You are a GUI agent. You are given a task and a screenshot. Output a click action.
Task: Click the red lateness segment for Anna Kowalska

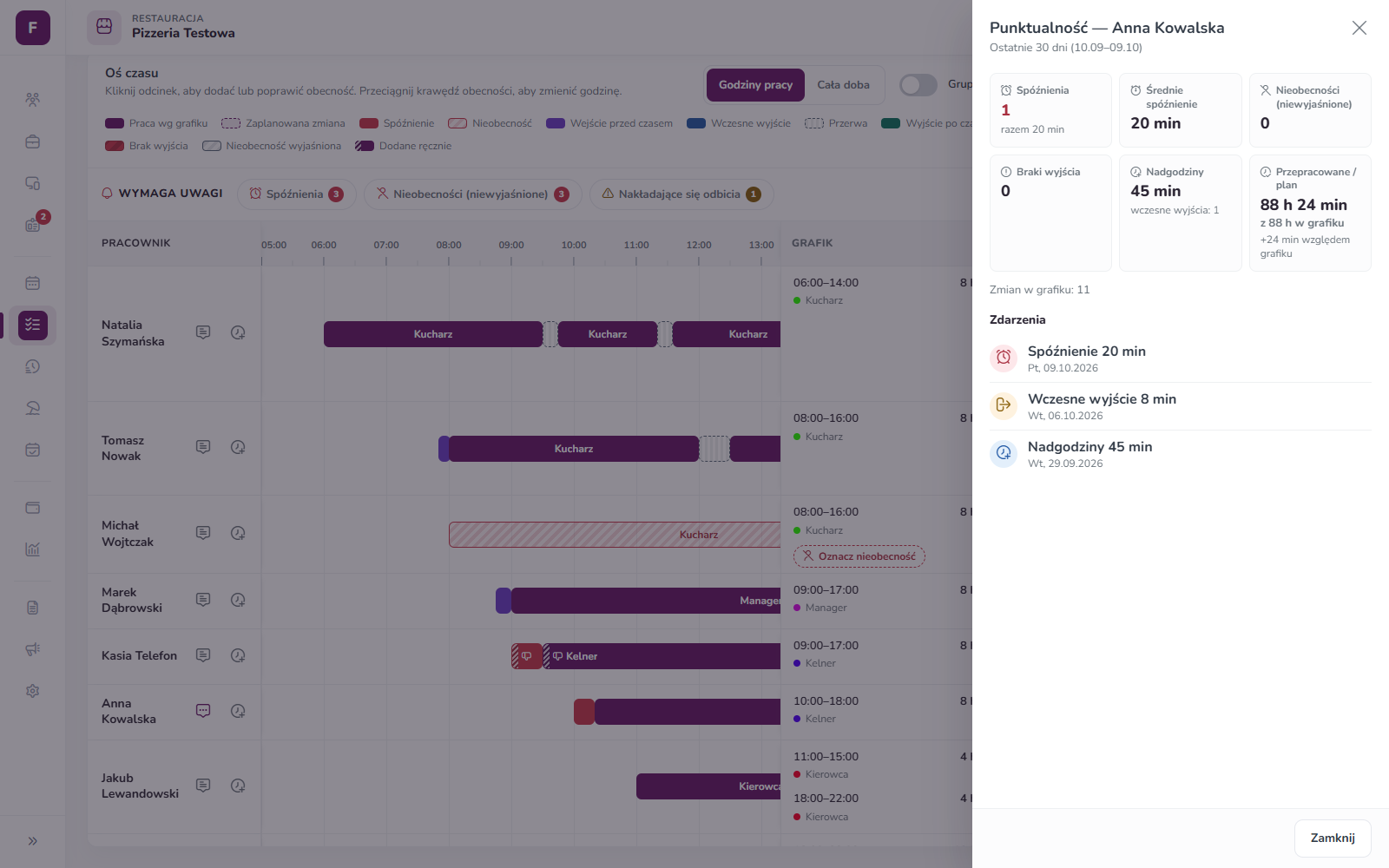click(584, 712)
